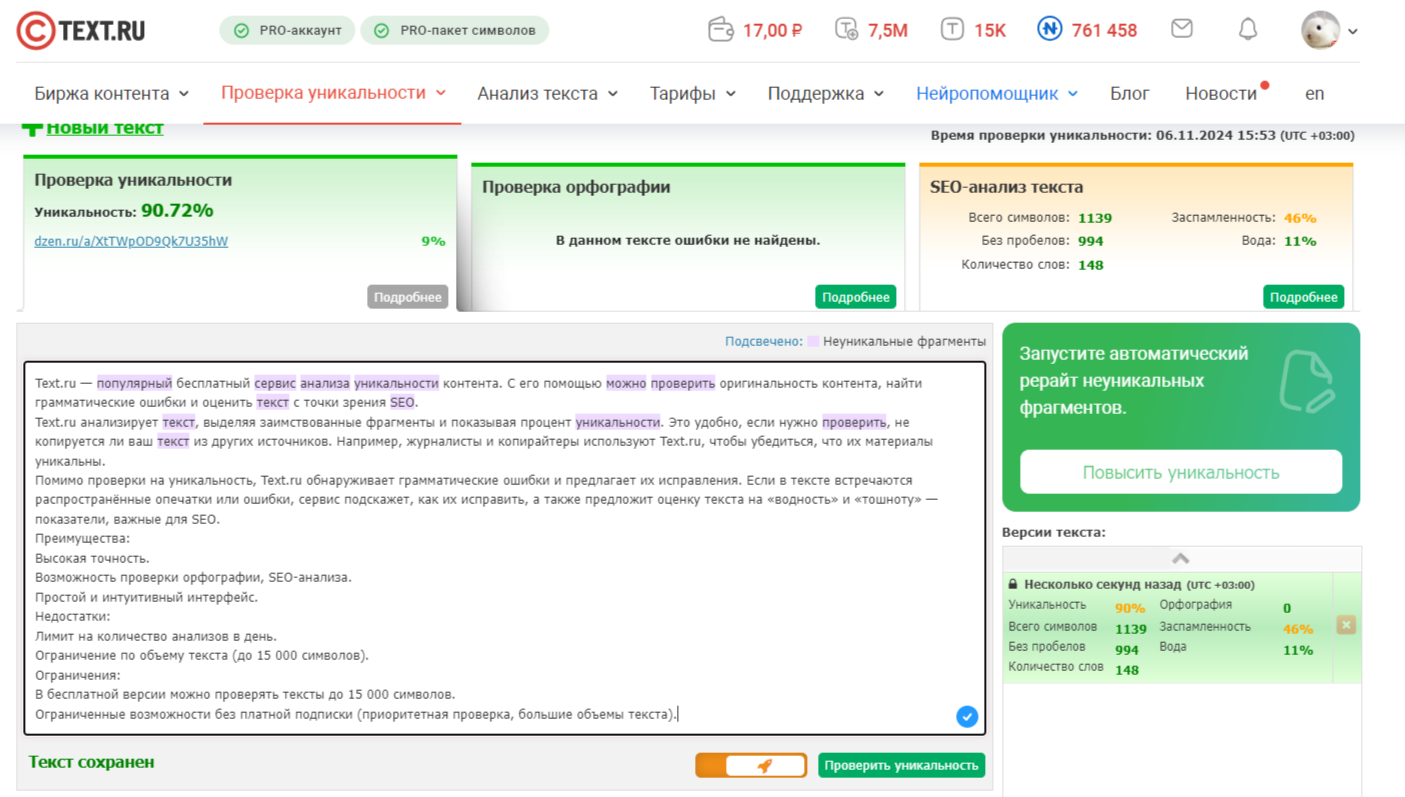Click the PRO-пакет символов badge

pyautogui.click(x=455, y=30)
